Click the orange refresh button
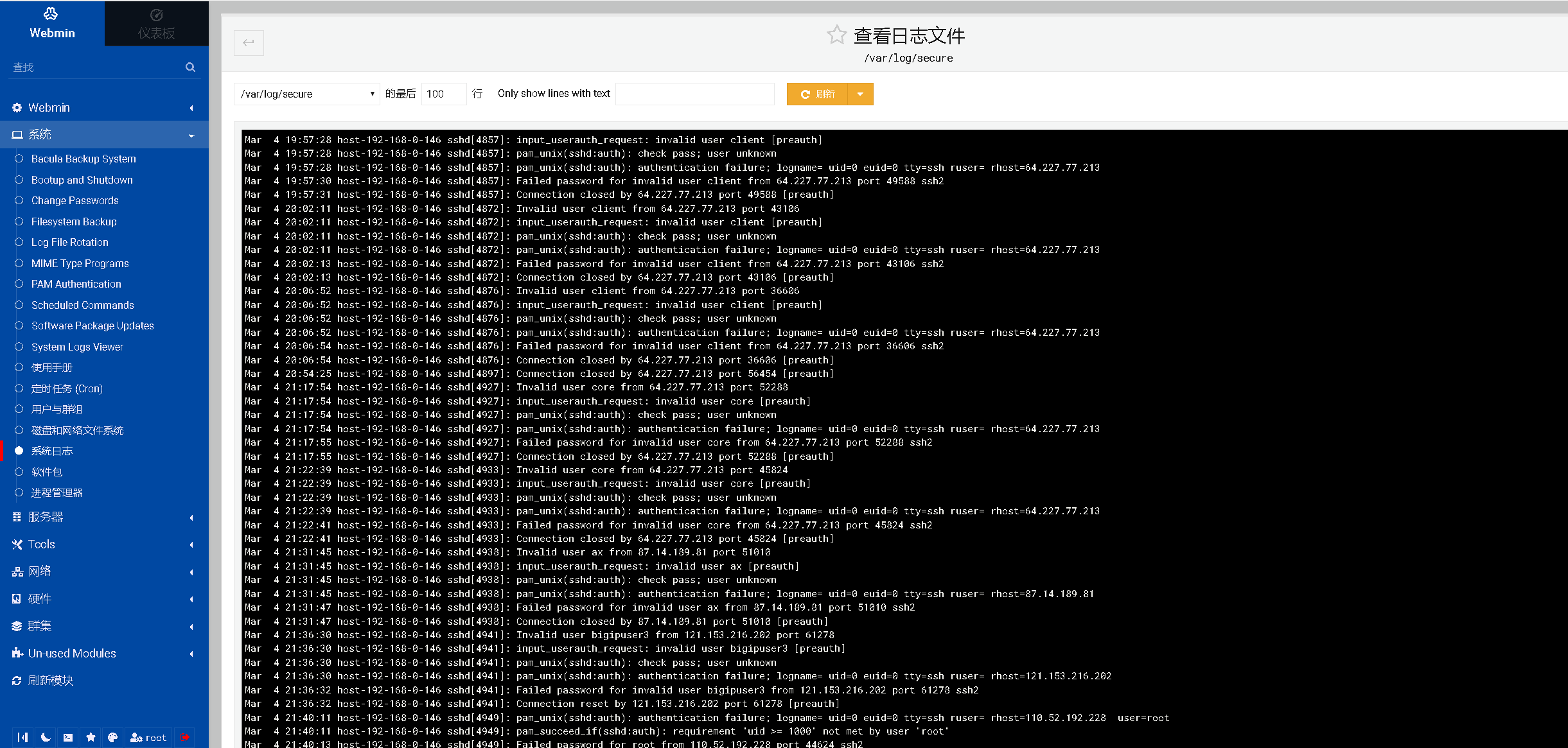Viewport: 1568px width, 748px height. tap(817, 94)
